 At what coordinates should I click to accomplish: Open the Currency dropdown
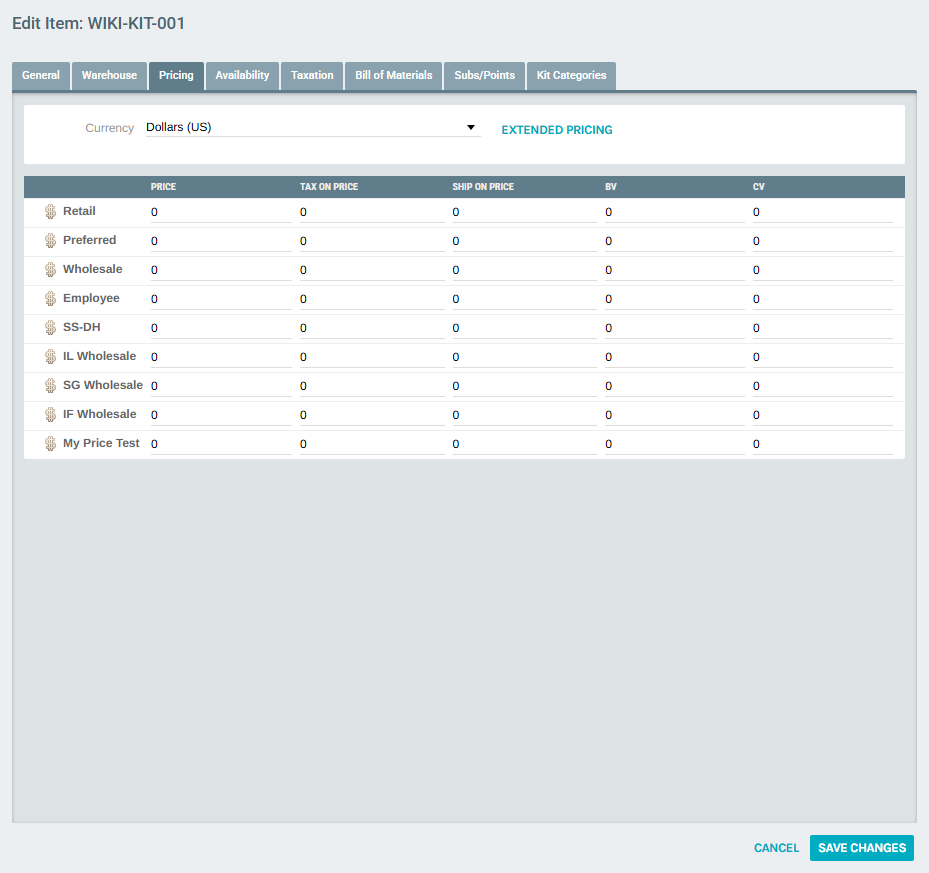point(312,128)
